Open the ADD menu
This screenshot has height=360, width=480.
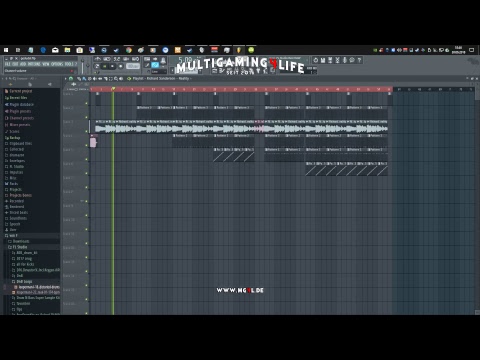22,64
